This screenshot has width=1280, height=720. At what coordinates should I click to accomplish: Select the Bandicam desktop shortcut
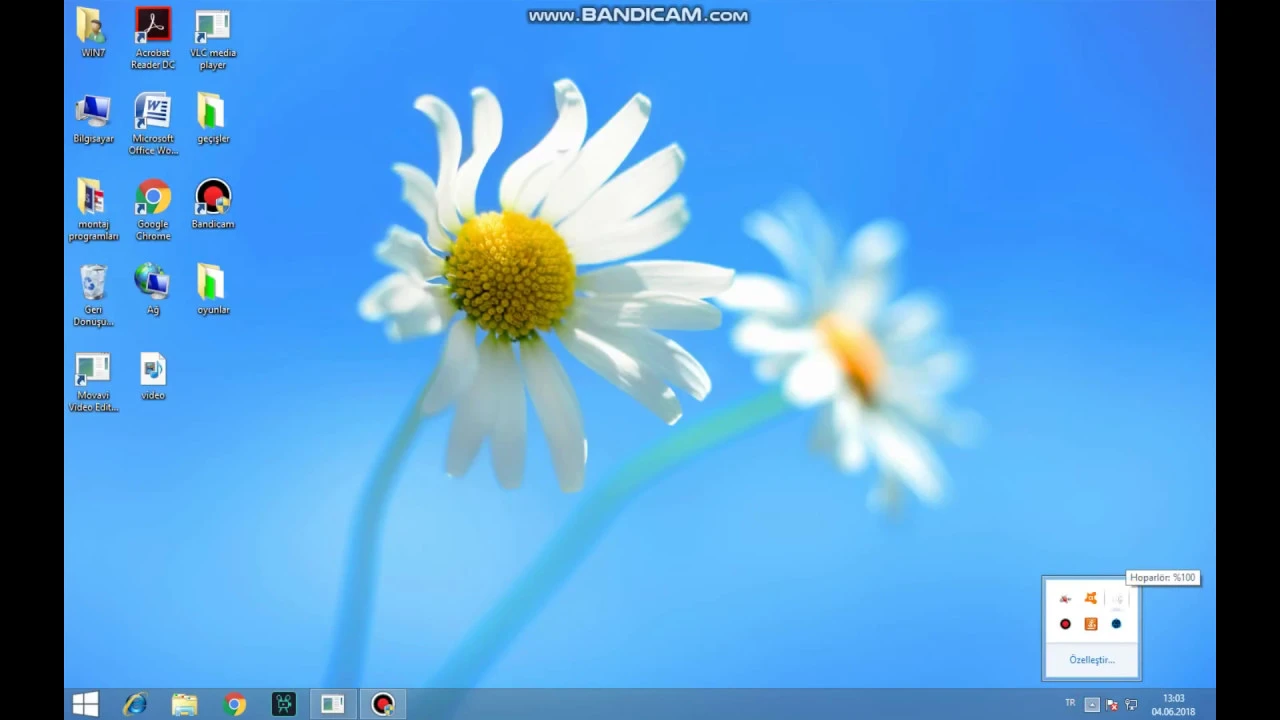[x=212, y=204]
